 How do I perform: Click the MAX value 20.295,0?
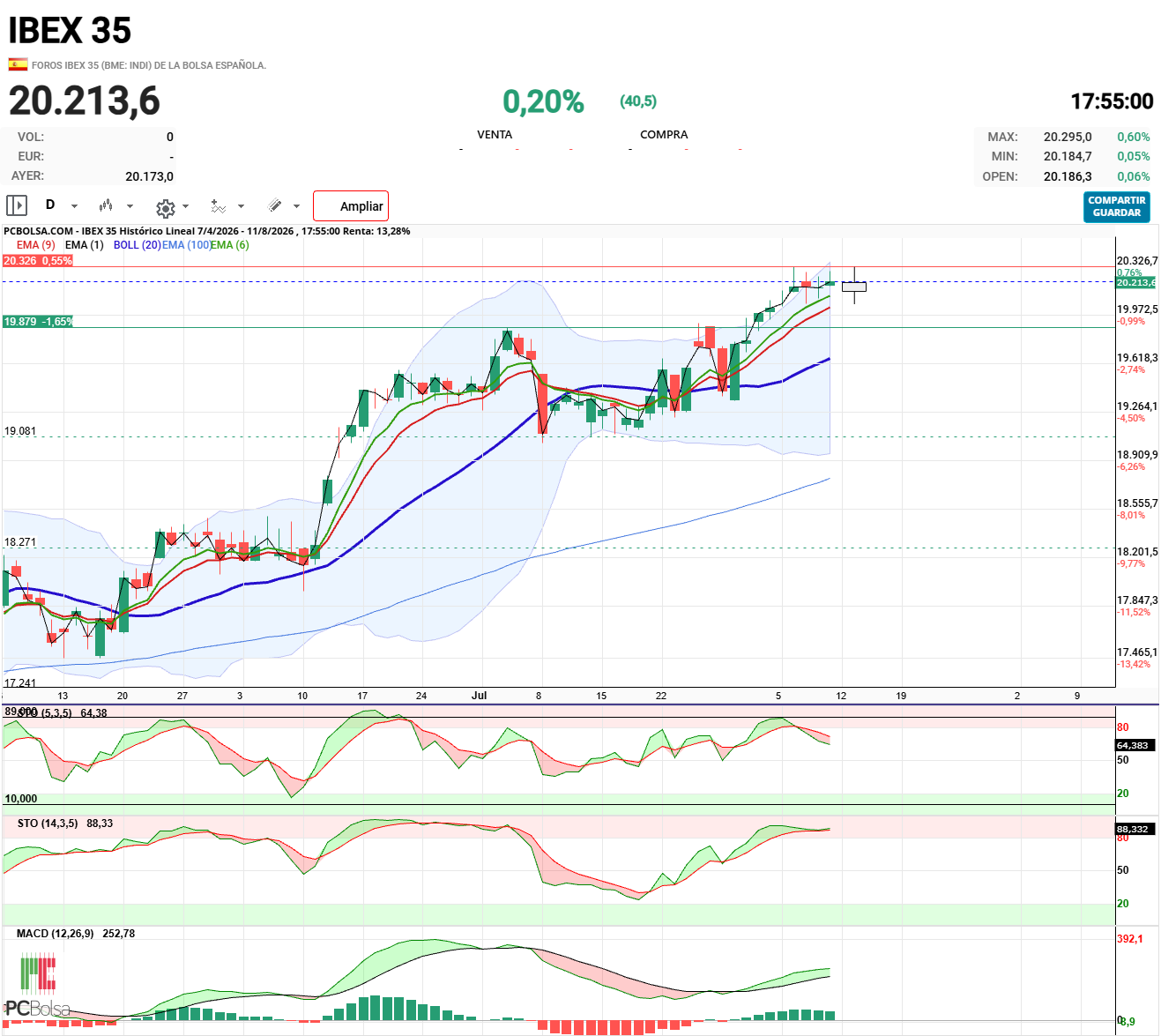coord(1068,137)
